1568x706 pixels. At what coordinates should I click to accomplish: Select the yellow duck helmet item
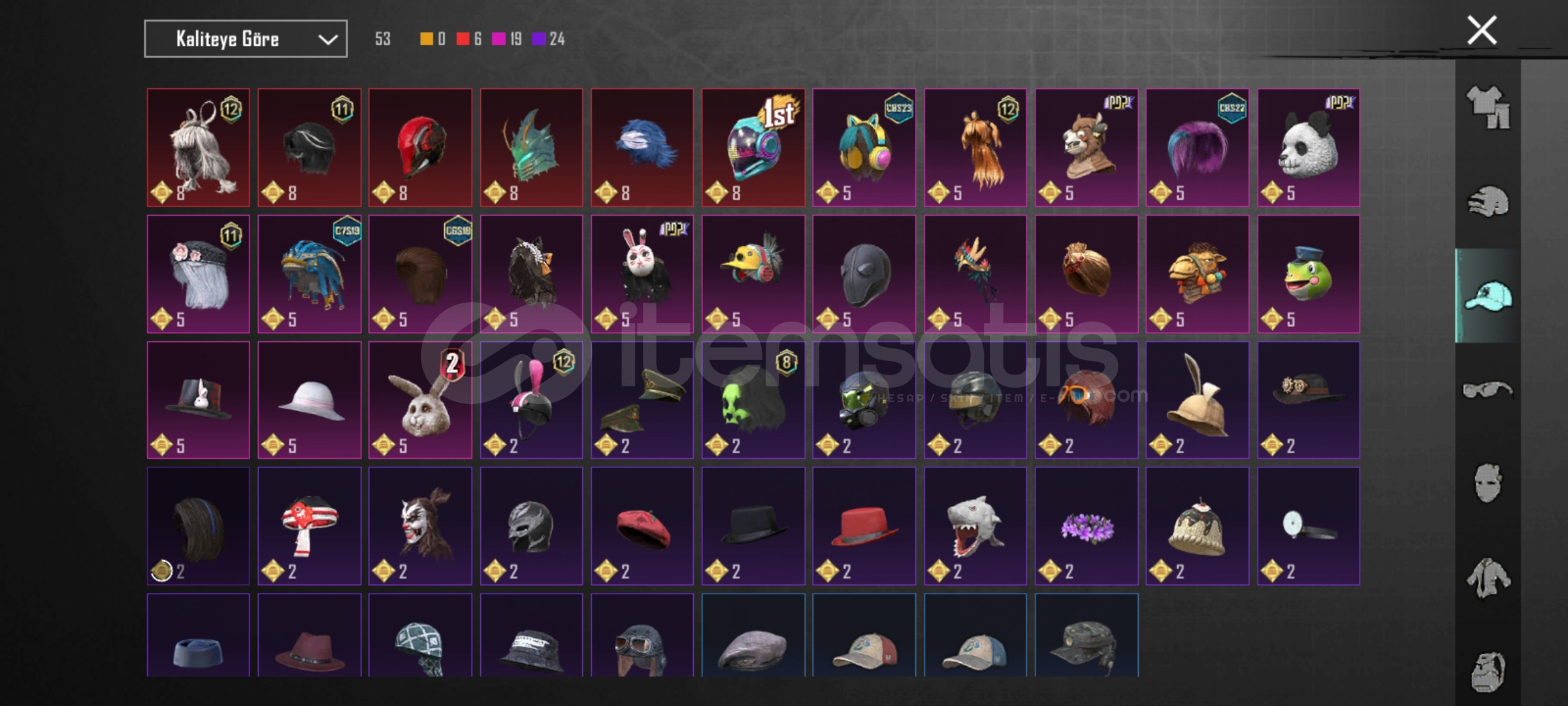(753, 275)
